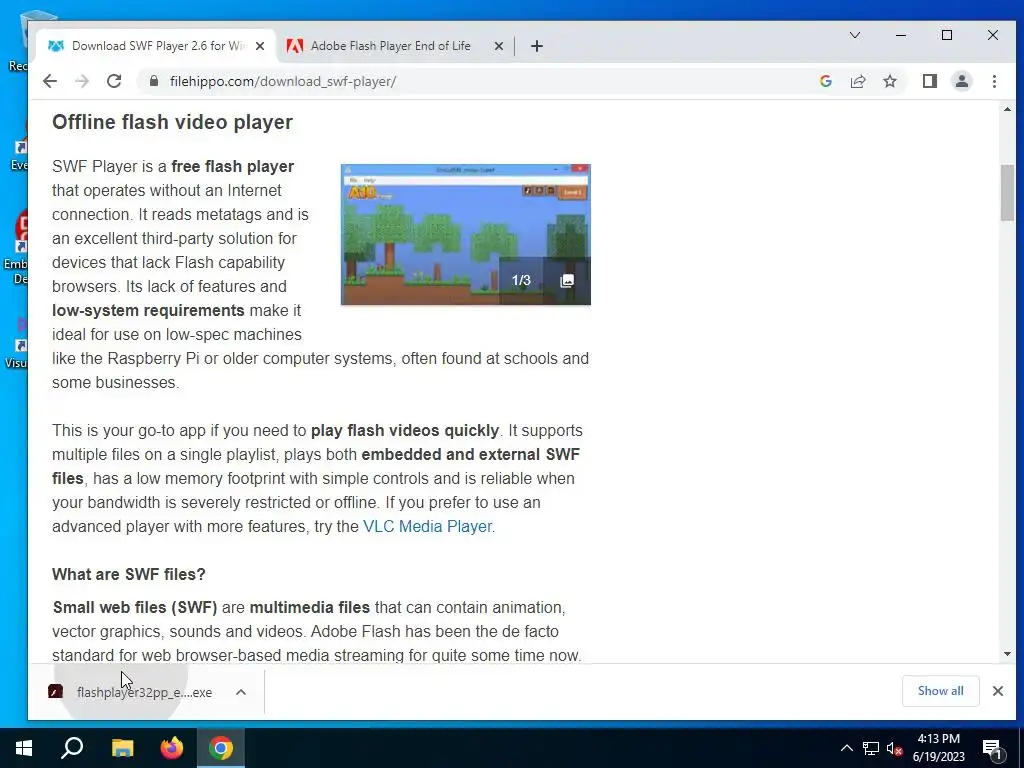Click scrollbar down arrow

[x=1007, y=654]
